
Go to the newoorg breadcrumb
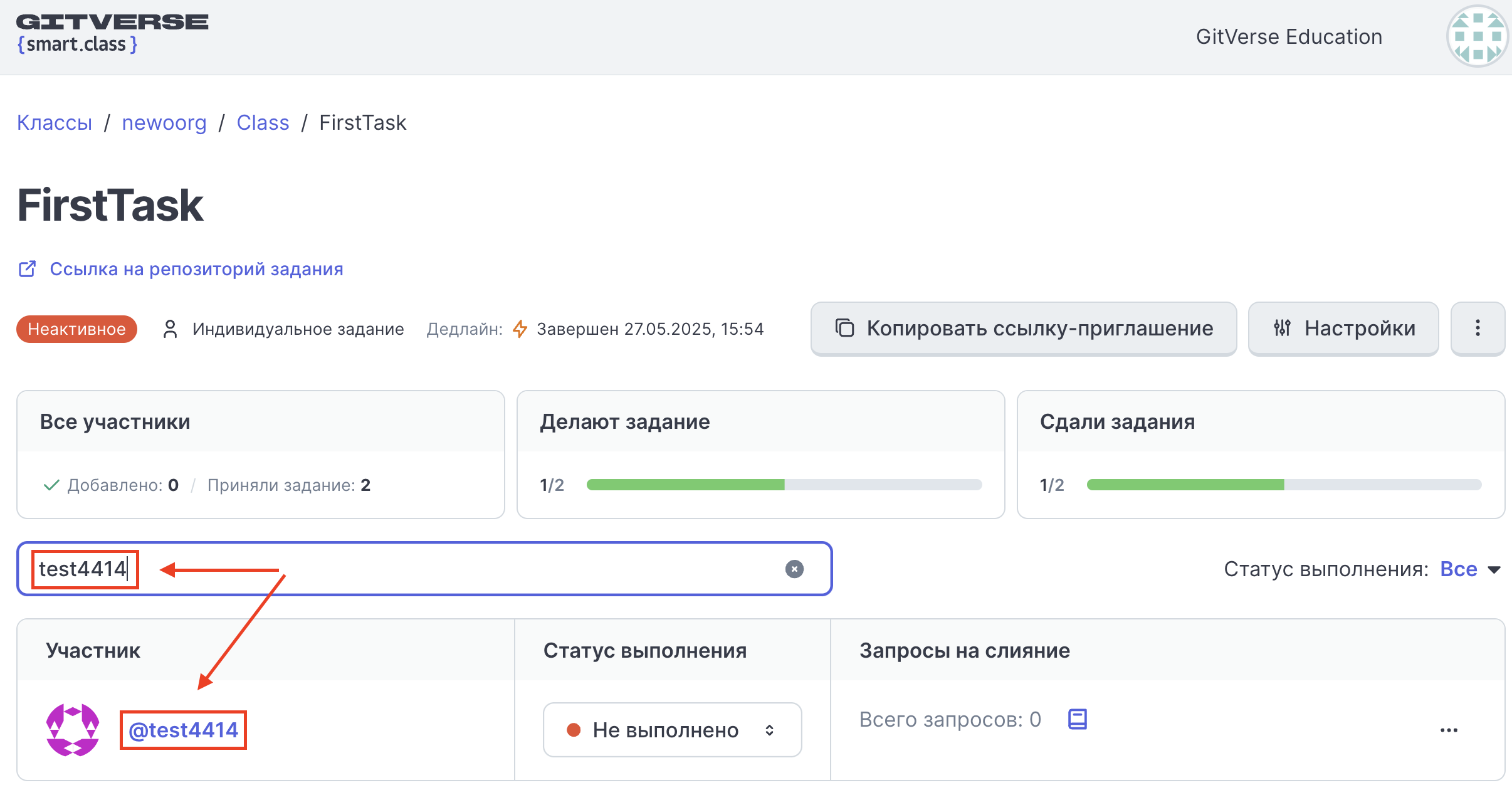(164, 122)
